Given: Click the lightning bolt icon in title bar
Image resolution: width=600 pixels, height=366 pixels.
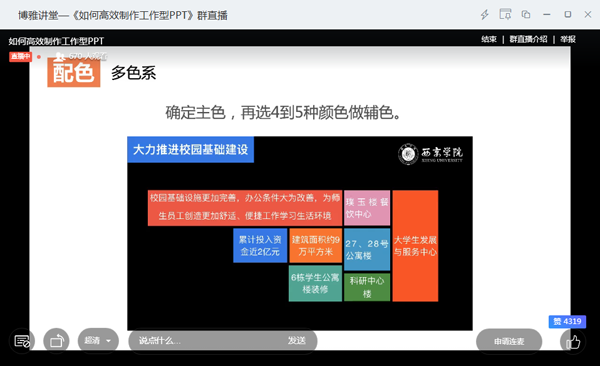Looking at the screenshot, I should click(x=484, y=15).
